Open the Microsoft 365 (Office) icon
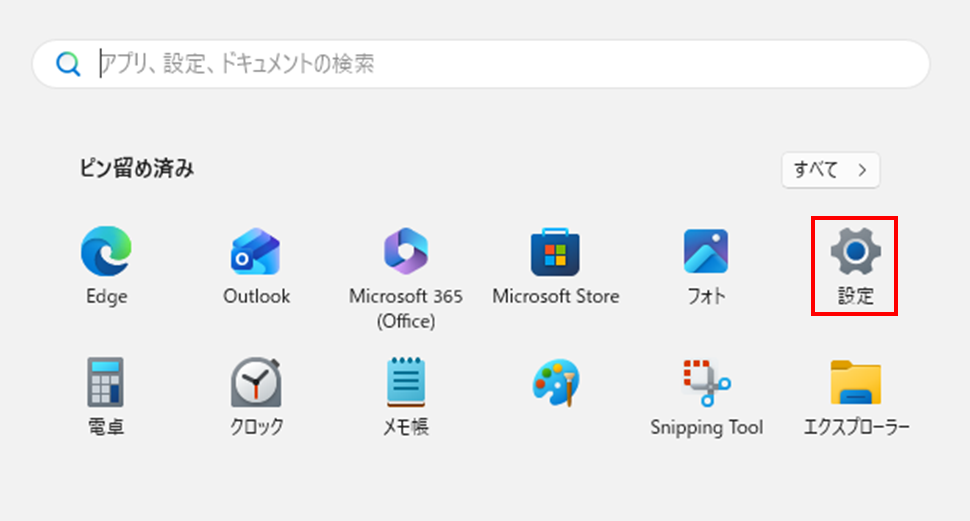This screenshot has width=970, height=521. (x=405, y=251)
